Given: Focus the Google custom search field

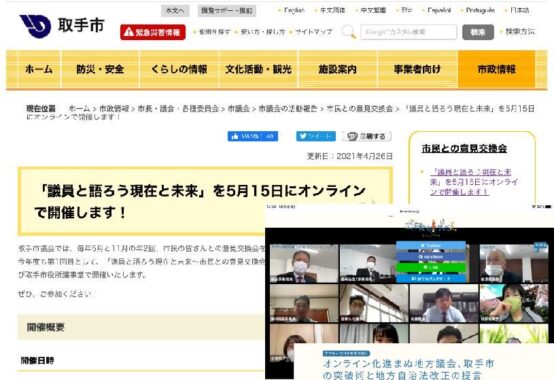Looking at the screenshot, I should pos(408,32).
